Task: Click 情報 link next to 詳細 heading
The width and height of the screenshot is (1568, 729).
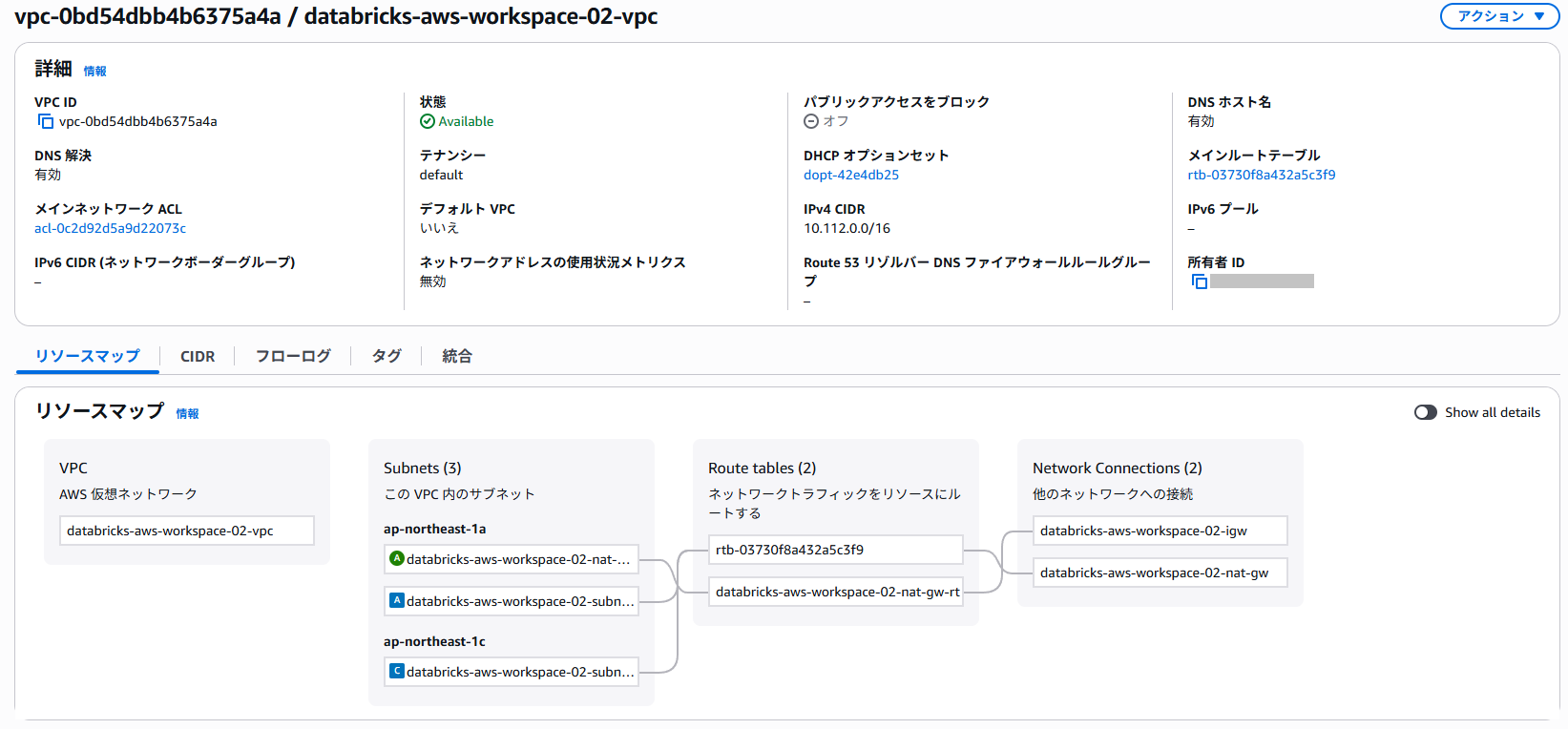Action: 94,71
